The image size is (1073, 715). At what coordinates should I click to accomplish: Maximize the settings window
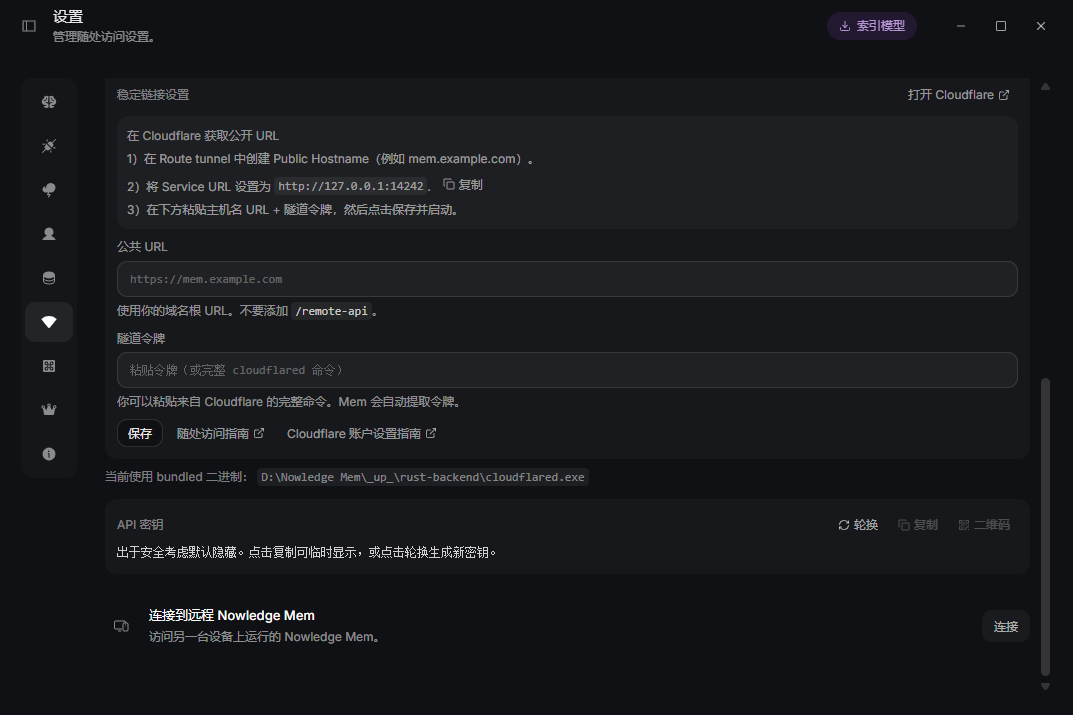1000,26
